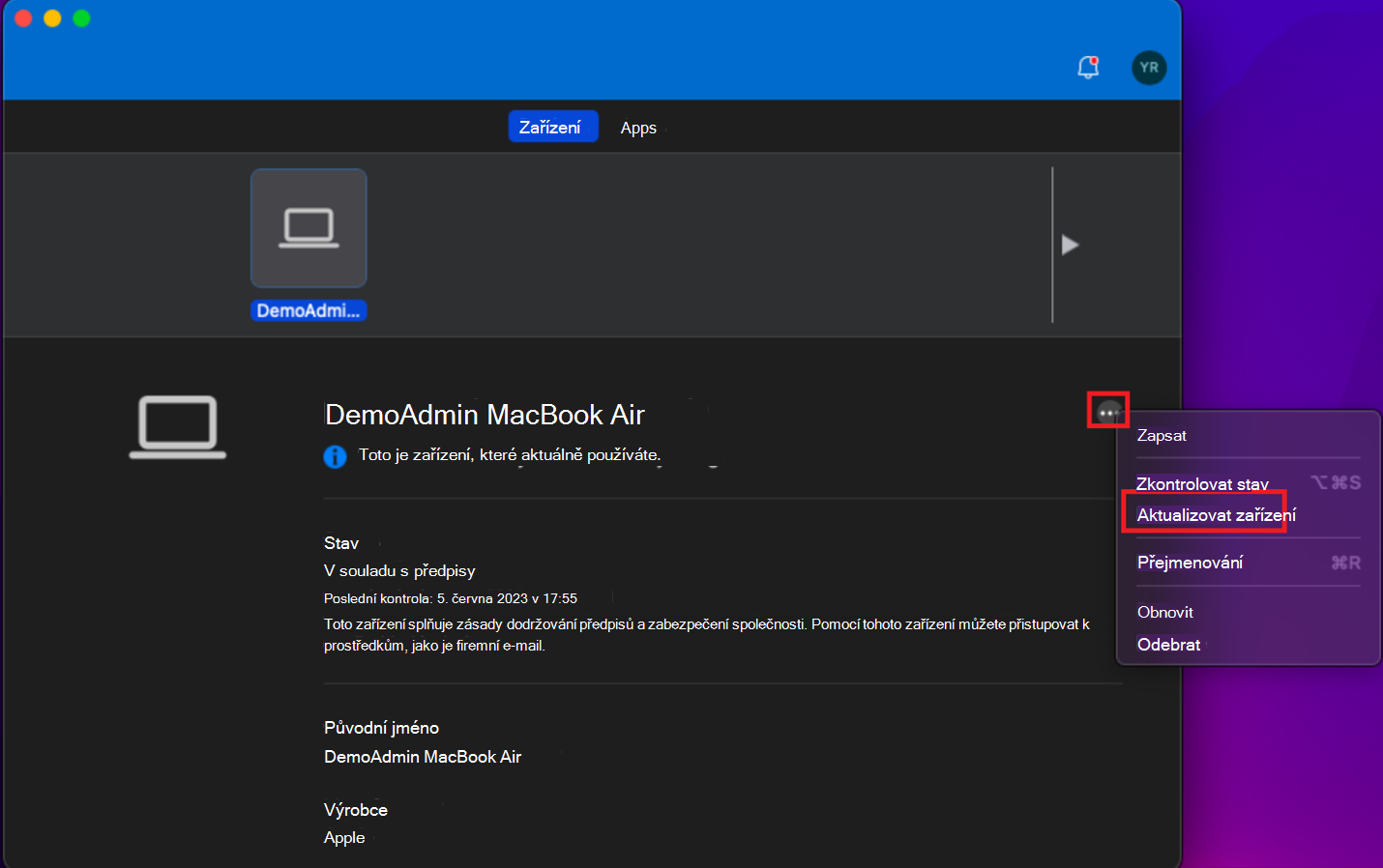Click the Původní jméno label
Viewport: 1383px width, 868px height.
click(381, 728)
